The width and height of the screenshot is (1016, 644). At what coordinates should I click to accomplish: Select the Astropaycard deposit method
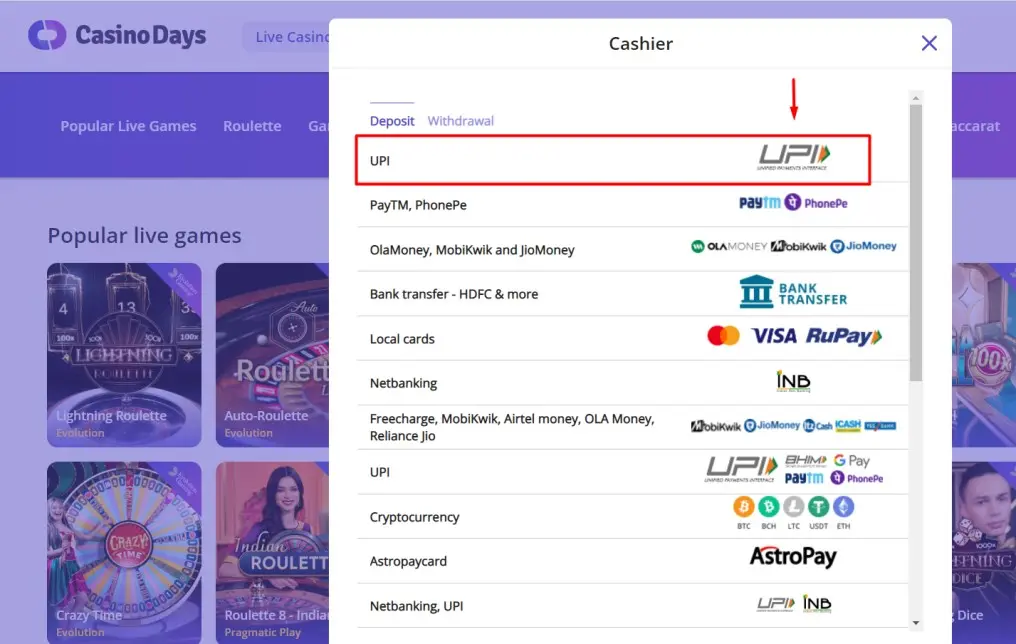[x=632, y=561]
